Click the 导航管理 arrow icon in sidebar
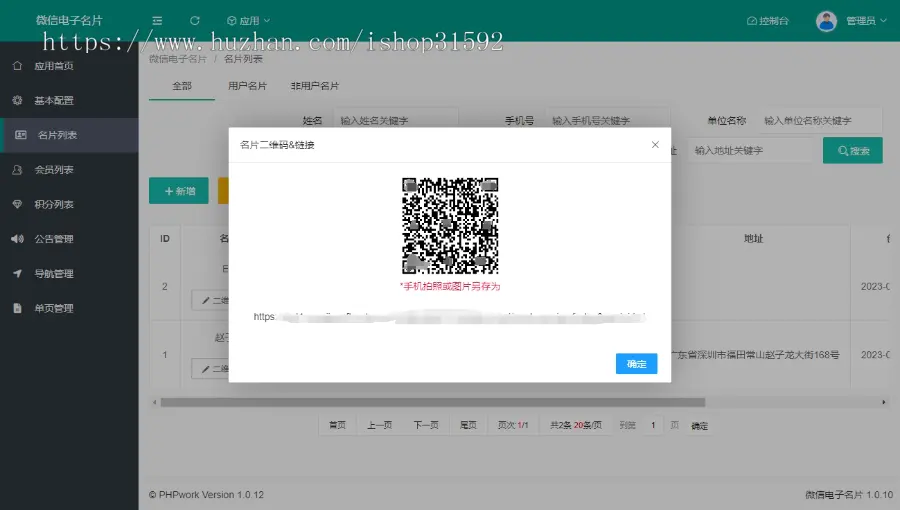 (17, 274)
